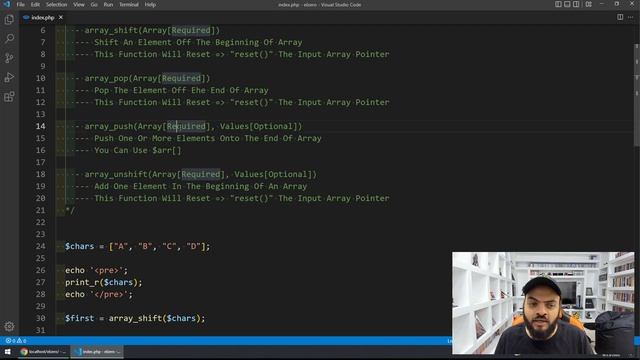Click line number 30 in the gutter
The width and height of the screenshot is (640, 360).
(x=40, y=318)
